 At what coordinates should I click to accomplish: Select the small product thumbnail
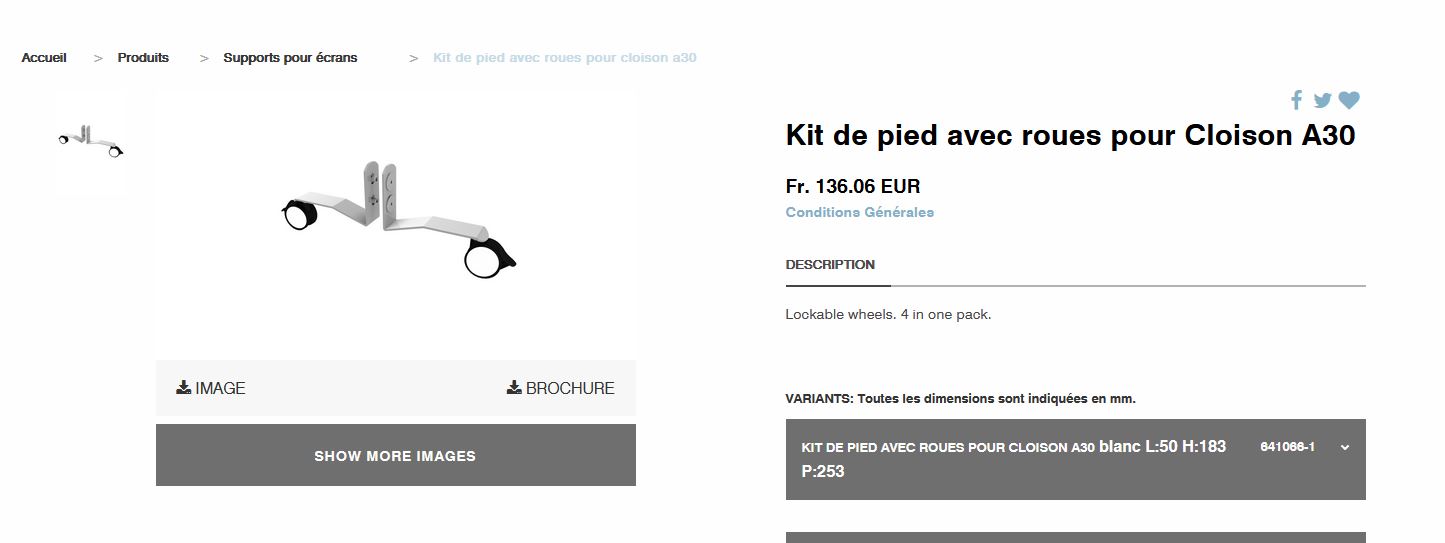tap(90, 143)
